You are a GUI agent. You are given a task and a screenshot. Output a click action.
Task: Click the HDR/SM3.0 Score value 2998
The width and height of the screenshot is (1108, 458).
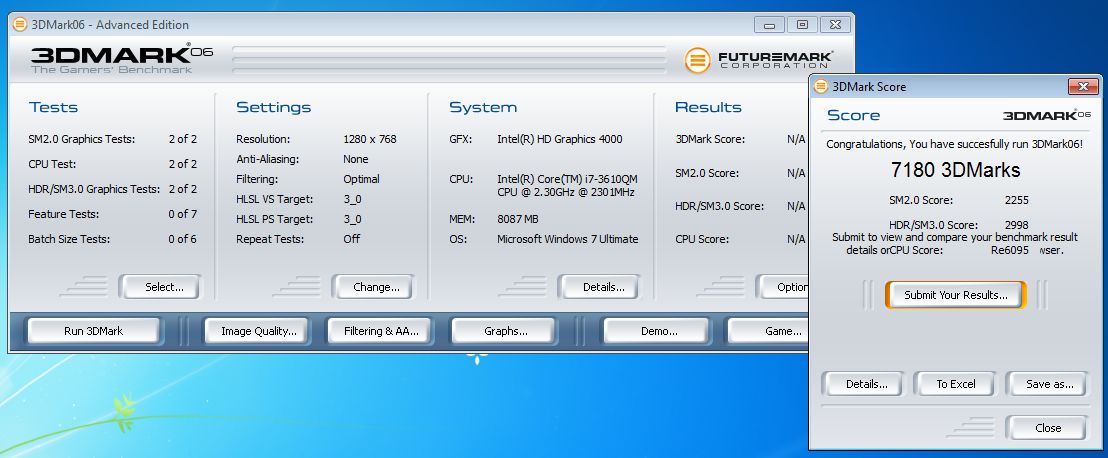coord(1016,225)
